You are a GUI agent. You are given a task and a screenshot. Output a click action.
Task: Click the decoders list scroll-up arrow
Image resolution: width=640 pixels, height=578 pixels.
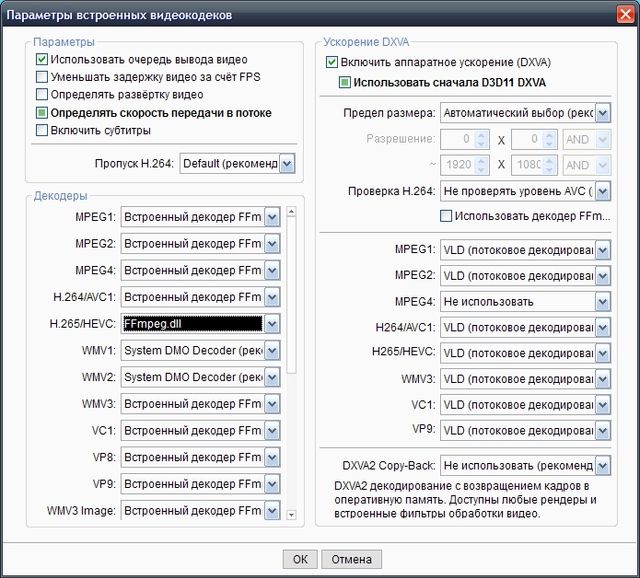click(292, 212)
